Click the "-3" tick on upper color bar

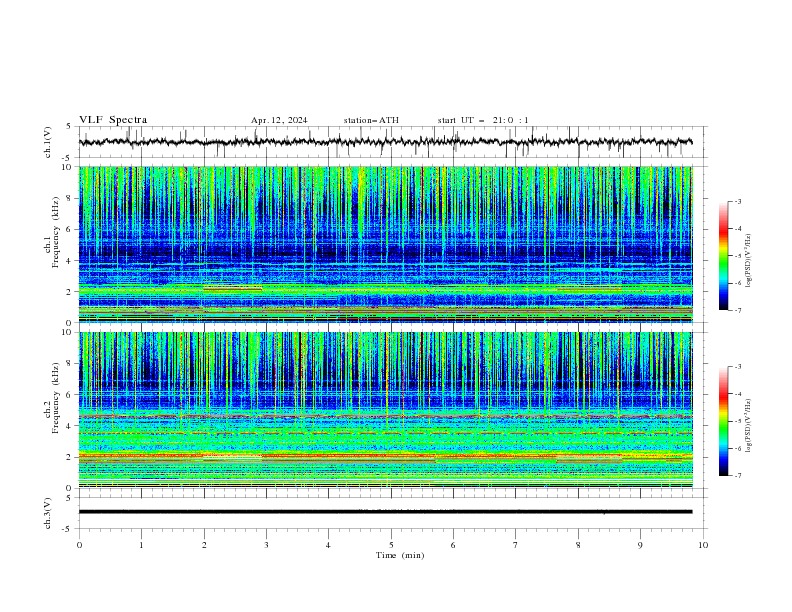tap(737, 201)
